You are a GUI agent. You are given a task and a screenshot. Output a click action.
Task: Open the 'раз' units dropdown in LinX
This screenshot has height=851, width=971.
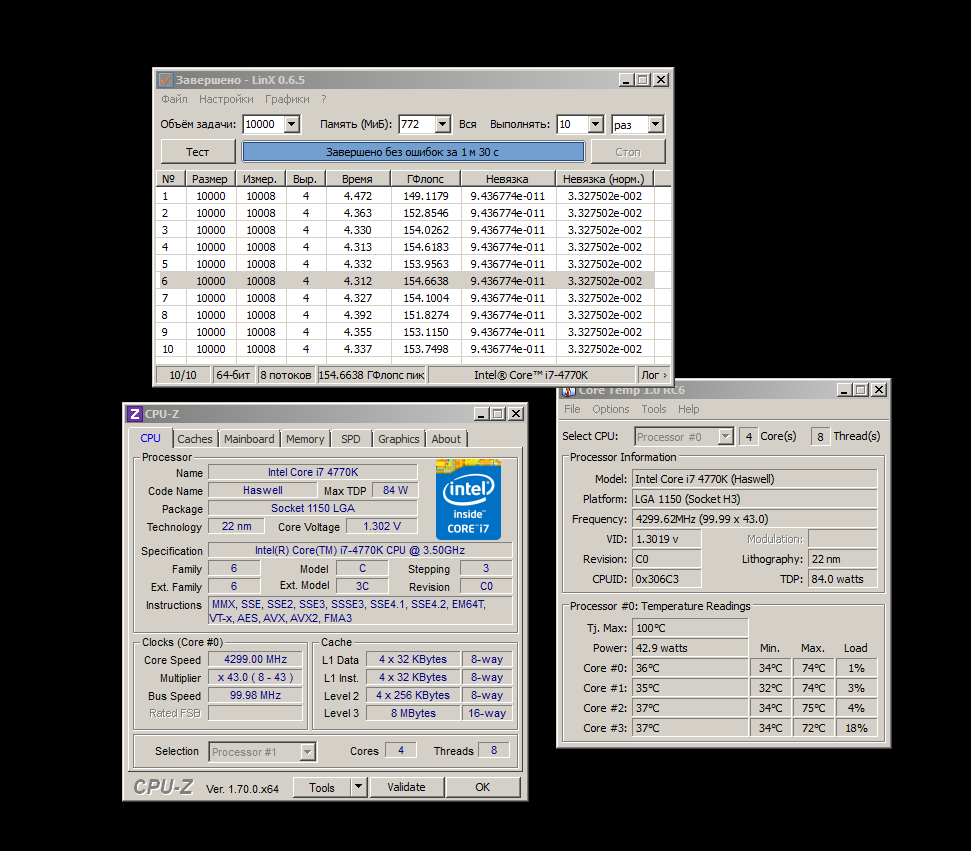click(x=655, y=124)
